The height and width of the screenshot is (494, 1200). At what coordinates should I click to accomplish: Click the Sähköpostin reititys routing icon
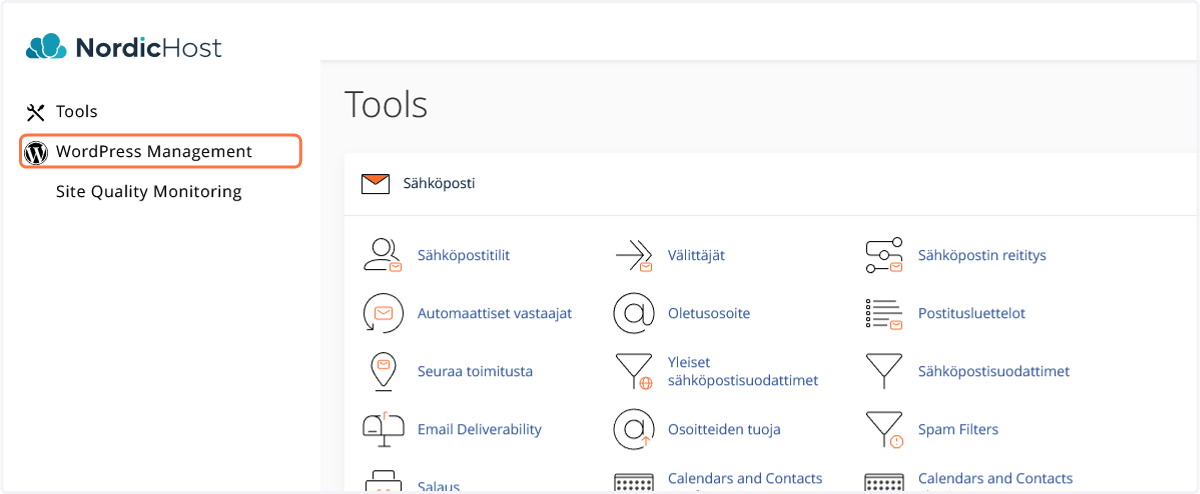coord(883,255)
